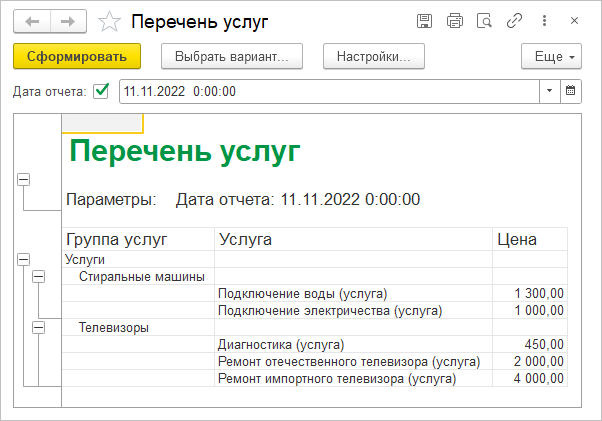Select the Услуги group row cell
Image resolution: width=602 pixels, height=421 pixels.
pyautogui.click(x=138, y=259)
